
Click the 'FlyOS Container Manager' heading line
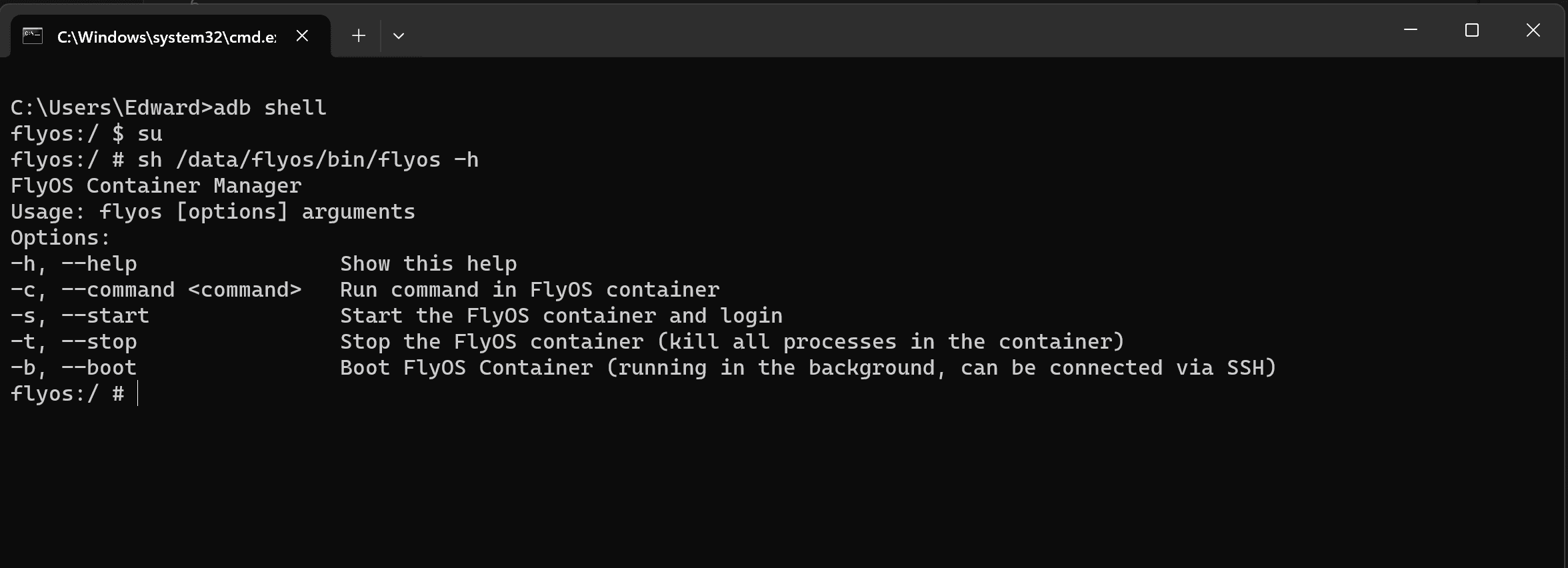tap(156, 185)
